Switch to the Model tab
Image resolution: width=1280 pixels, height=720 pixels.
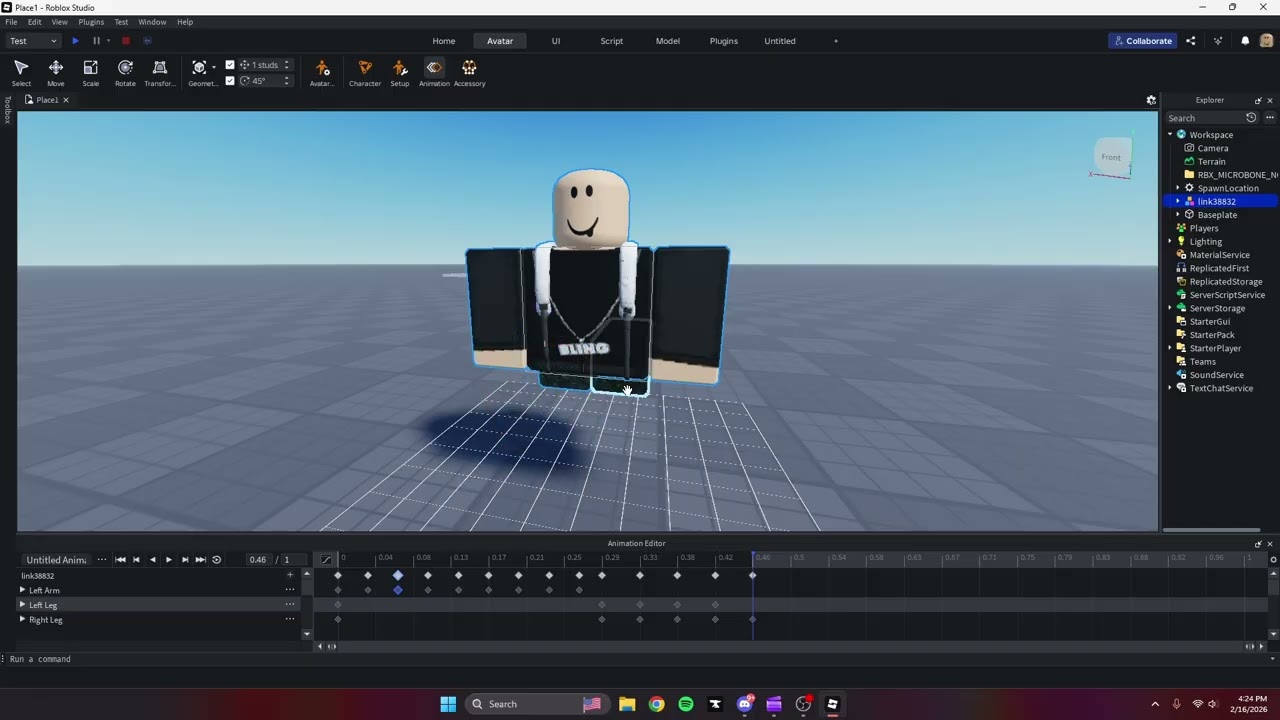[x=668, y=41]
